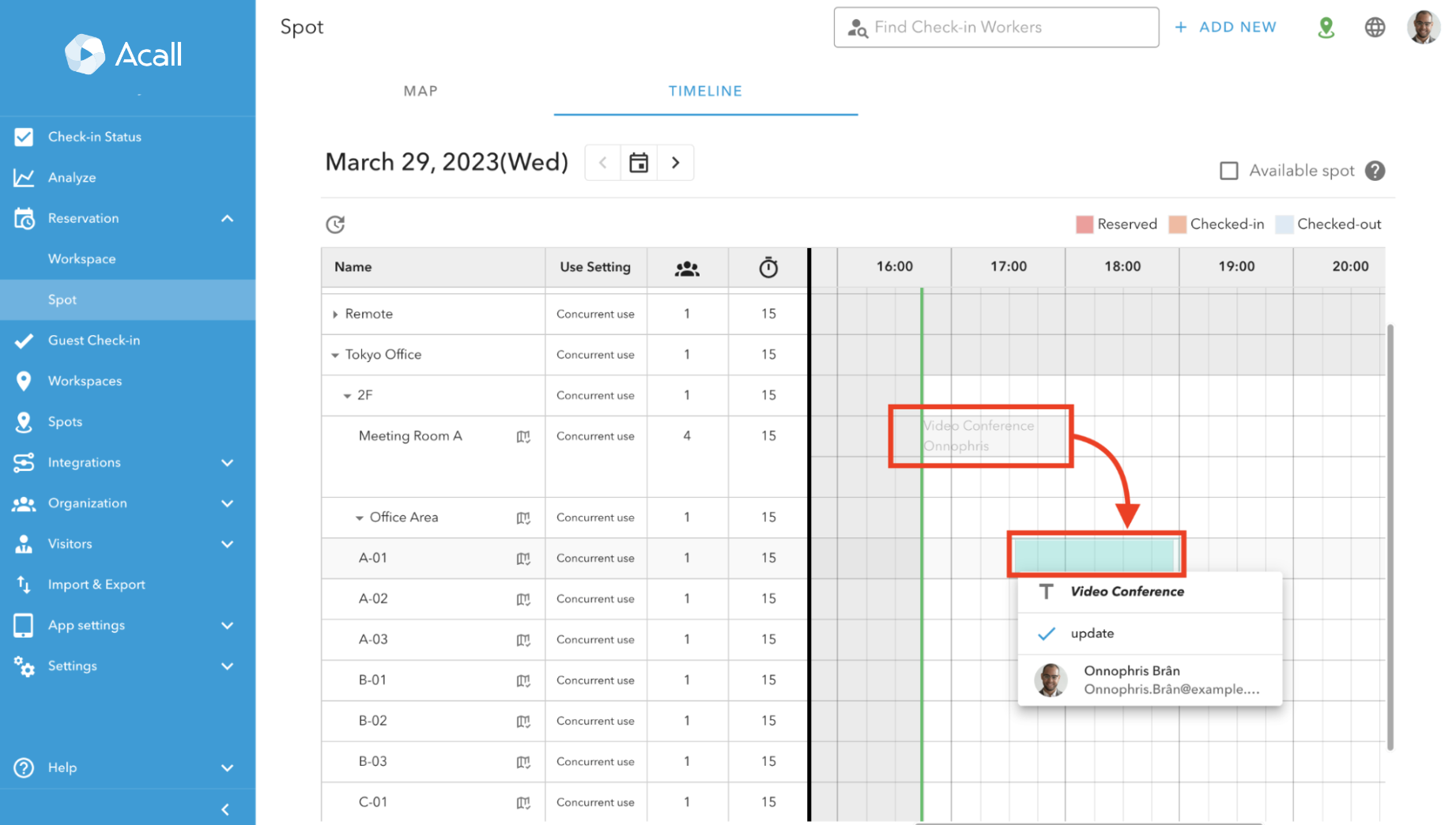Click the Import & Export icon
The image size is (1456, 825).
click(x=24, y=585)
